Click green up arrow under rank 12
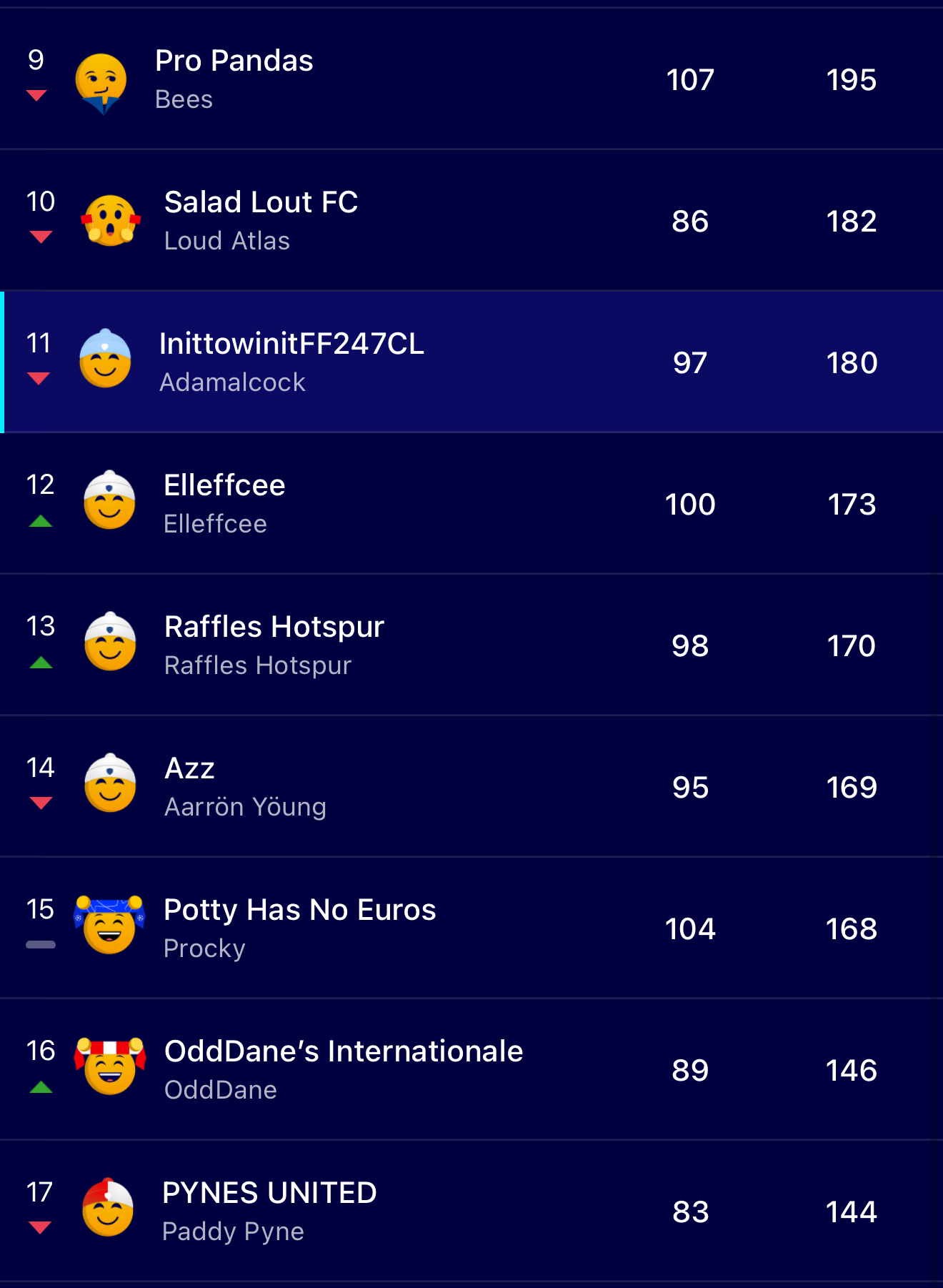The width and height of the screenshot is (943, 1288). coord(41,521)
